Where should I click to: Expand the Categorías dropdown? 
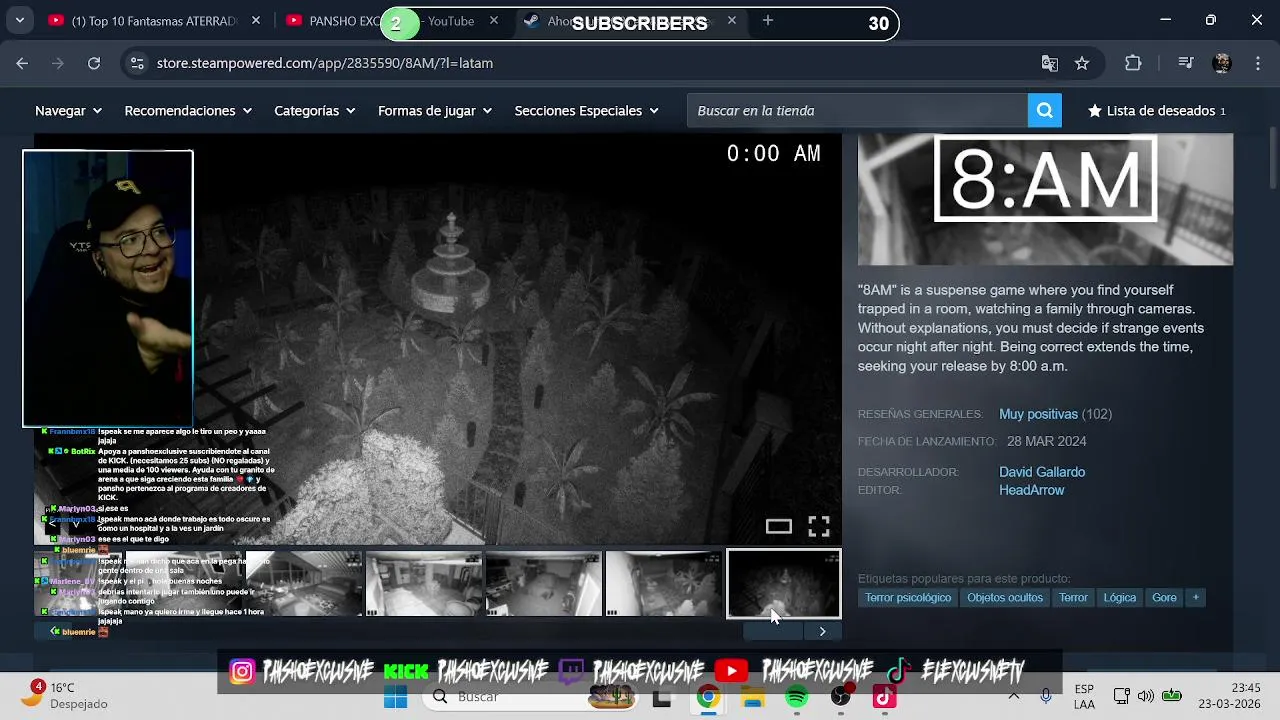coord(315,111)
